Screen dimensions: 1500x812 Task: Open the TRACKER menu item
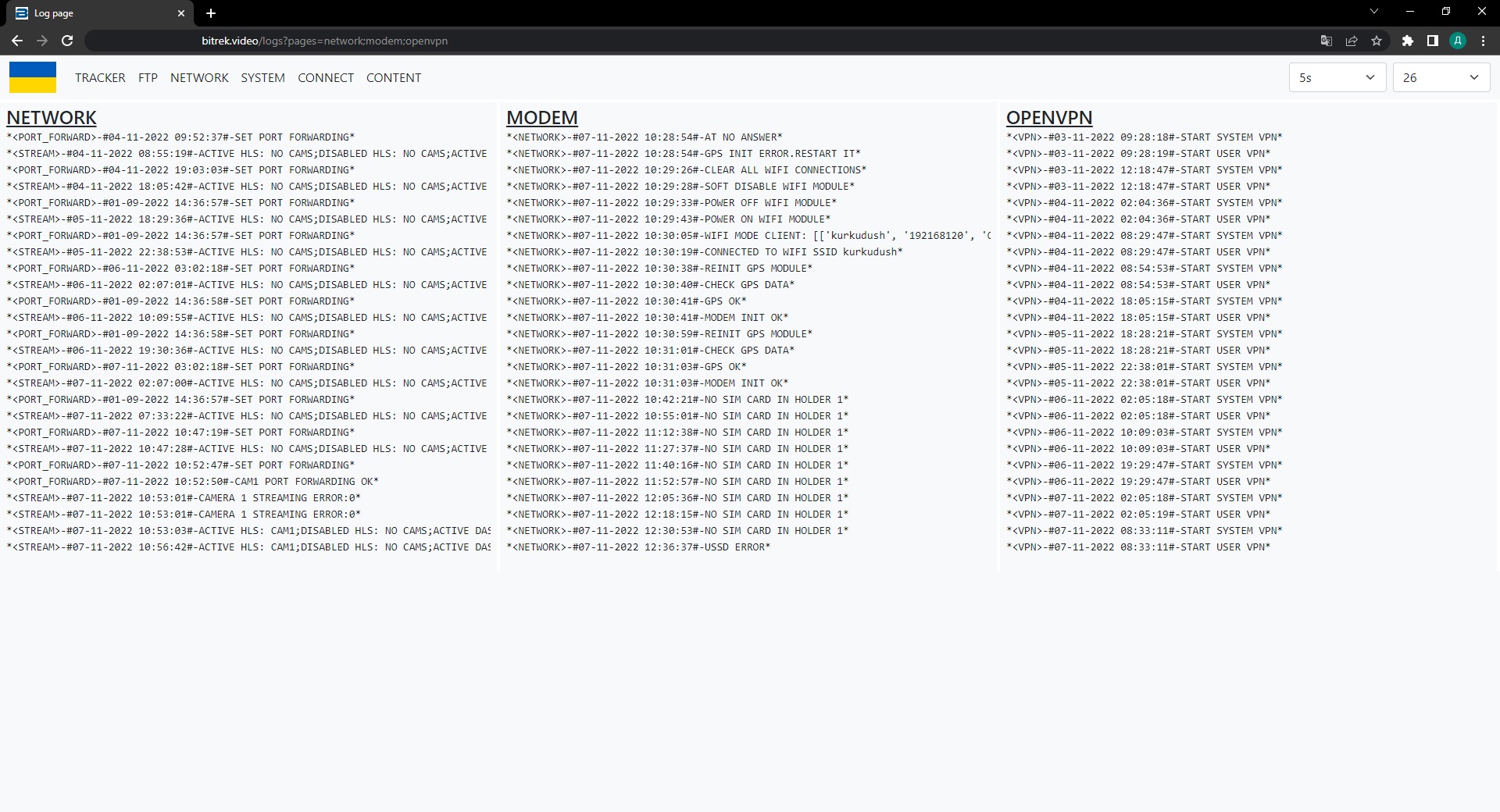[100, 77]
